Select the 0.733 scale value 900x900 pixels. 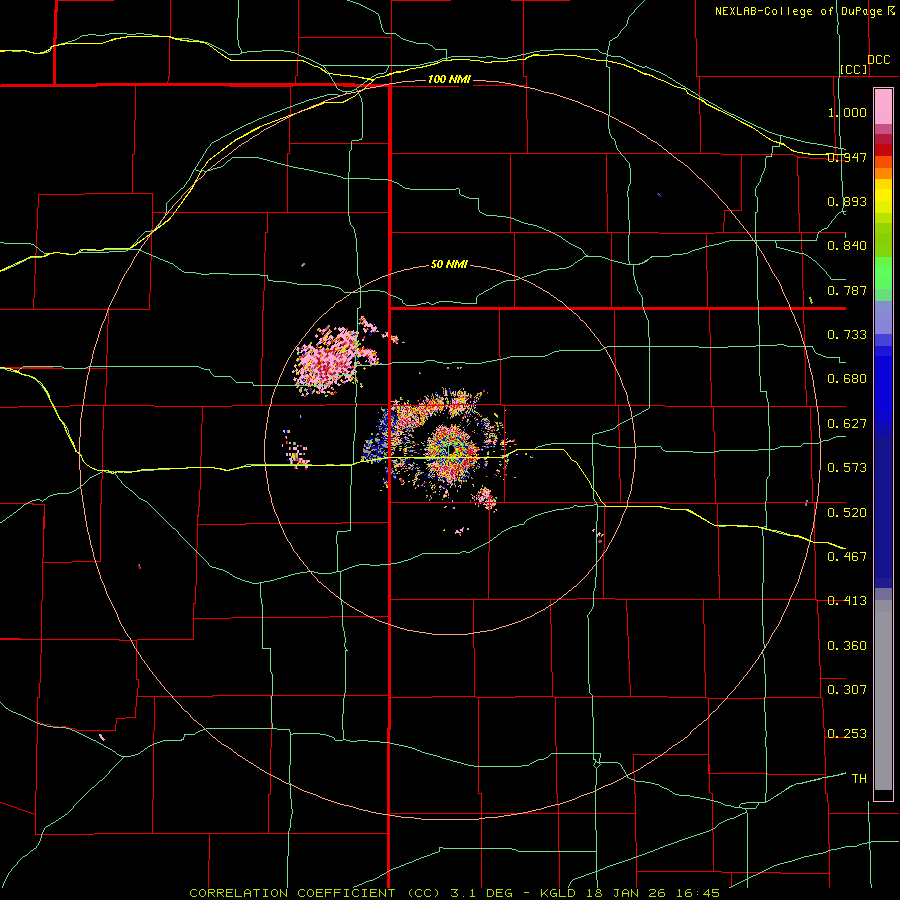click(847, 335)
